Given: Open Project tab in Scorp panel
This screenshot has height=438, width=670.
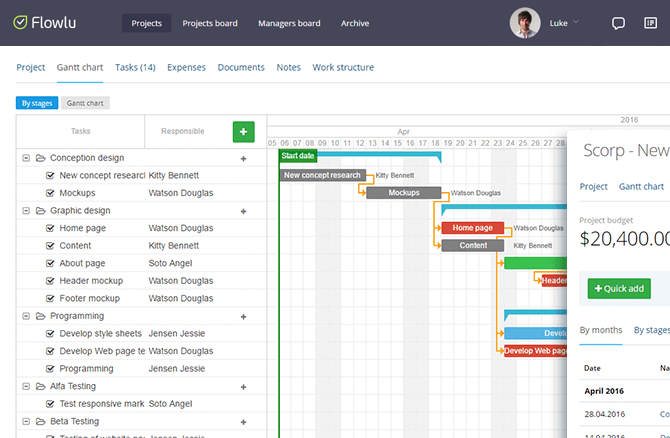Looking at the screenshot, I should click(594, 186).
